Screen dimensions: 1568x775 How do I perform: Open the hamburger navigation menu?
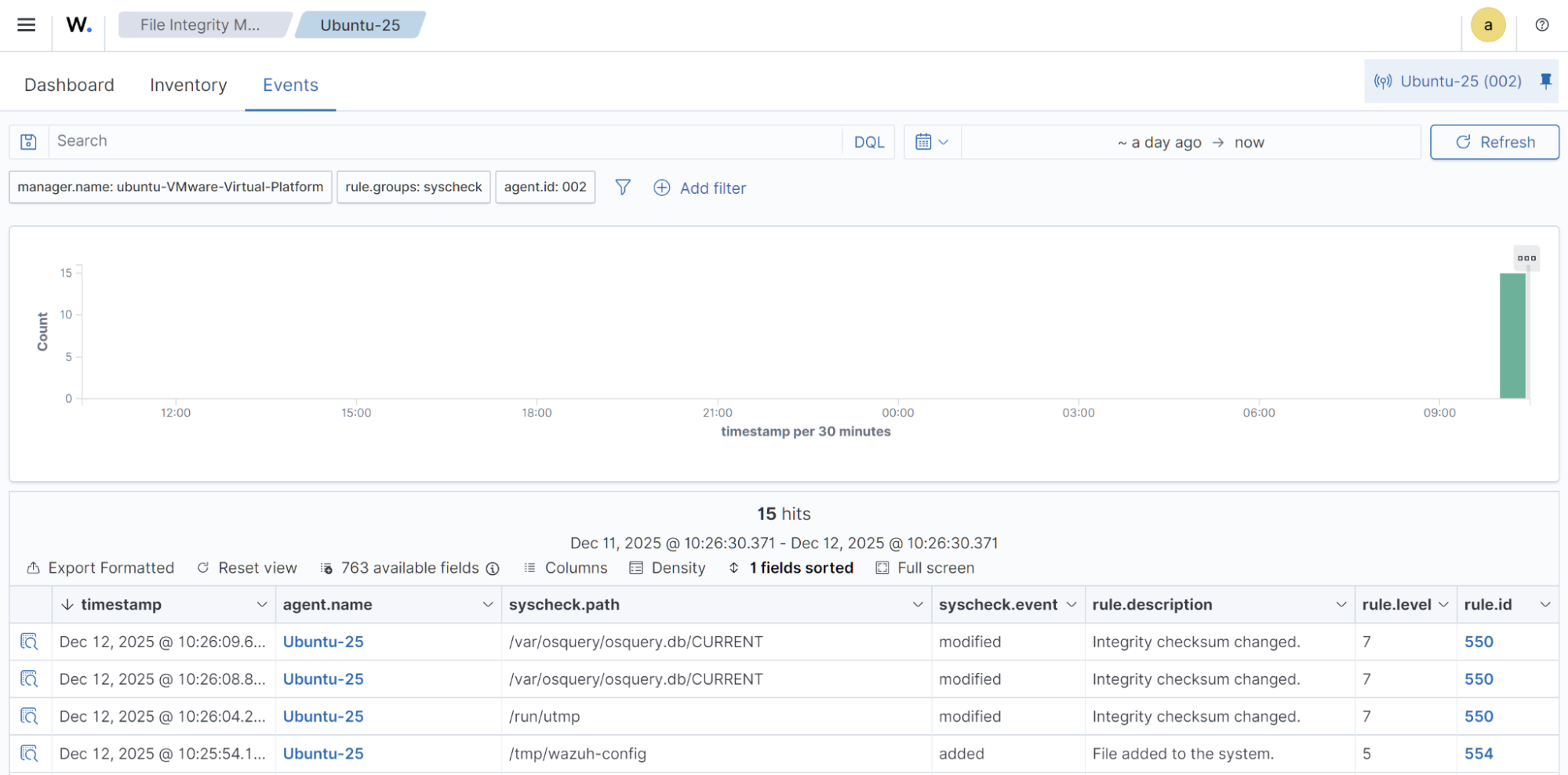point(26,25)
